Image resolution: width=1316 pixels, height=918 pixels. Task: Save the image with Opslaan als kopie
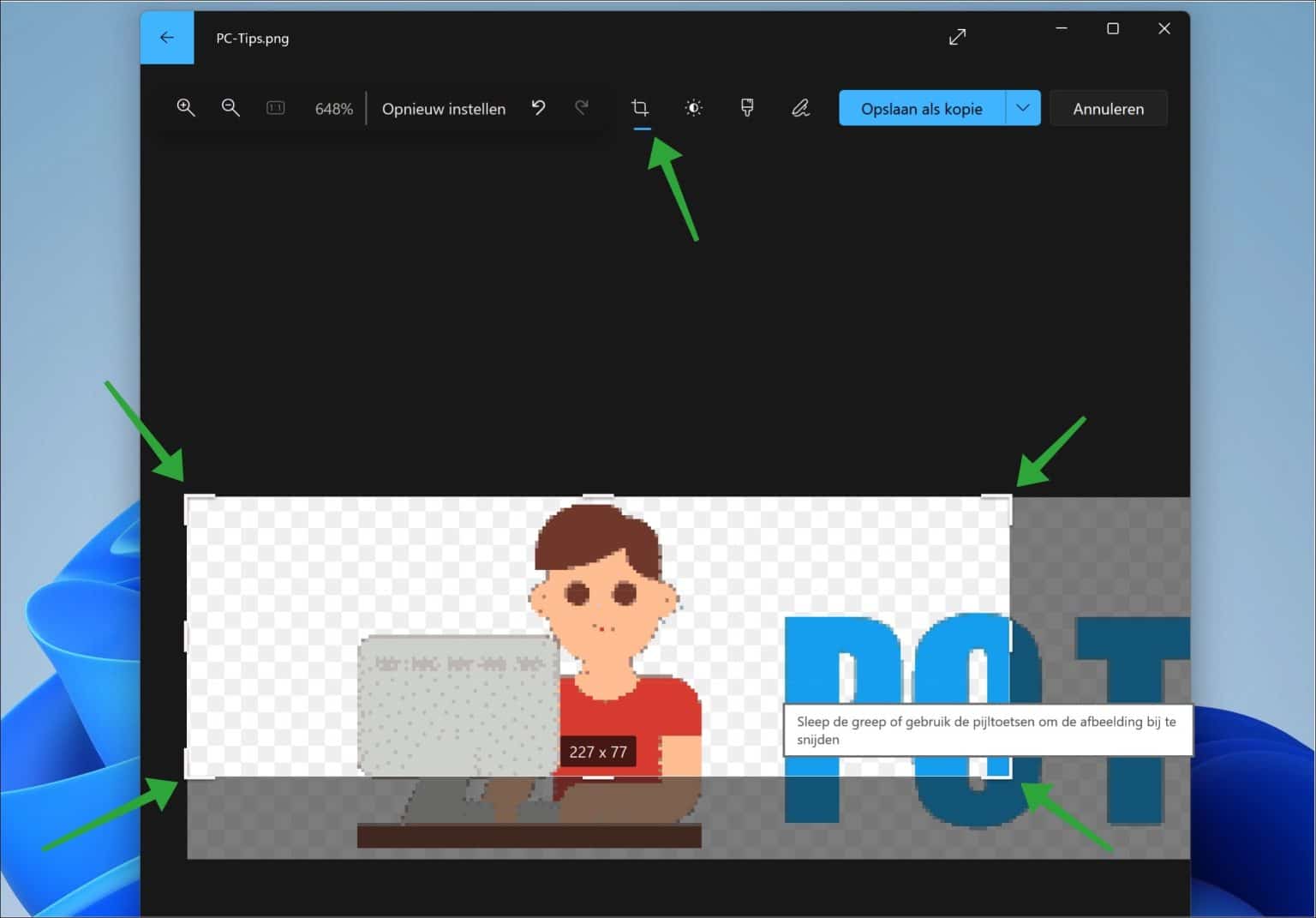[x=922, y=108]
